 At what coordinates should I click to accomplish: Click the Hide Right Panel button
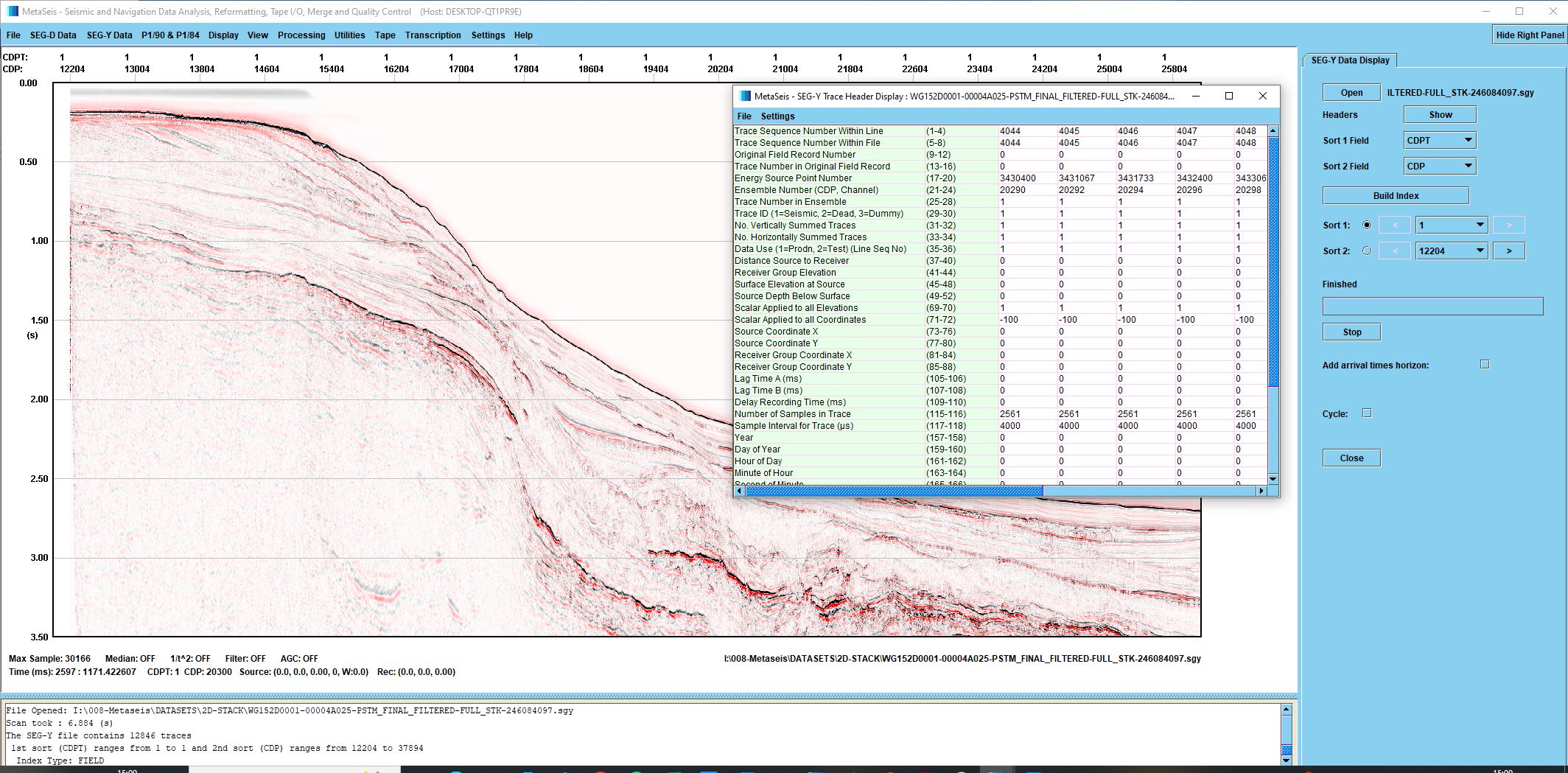click(1530, 35)
